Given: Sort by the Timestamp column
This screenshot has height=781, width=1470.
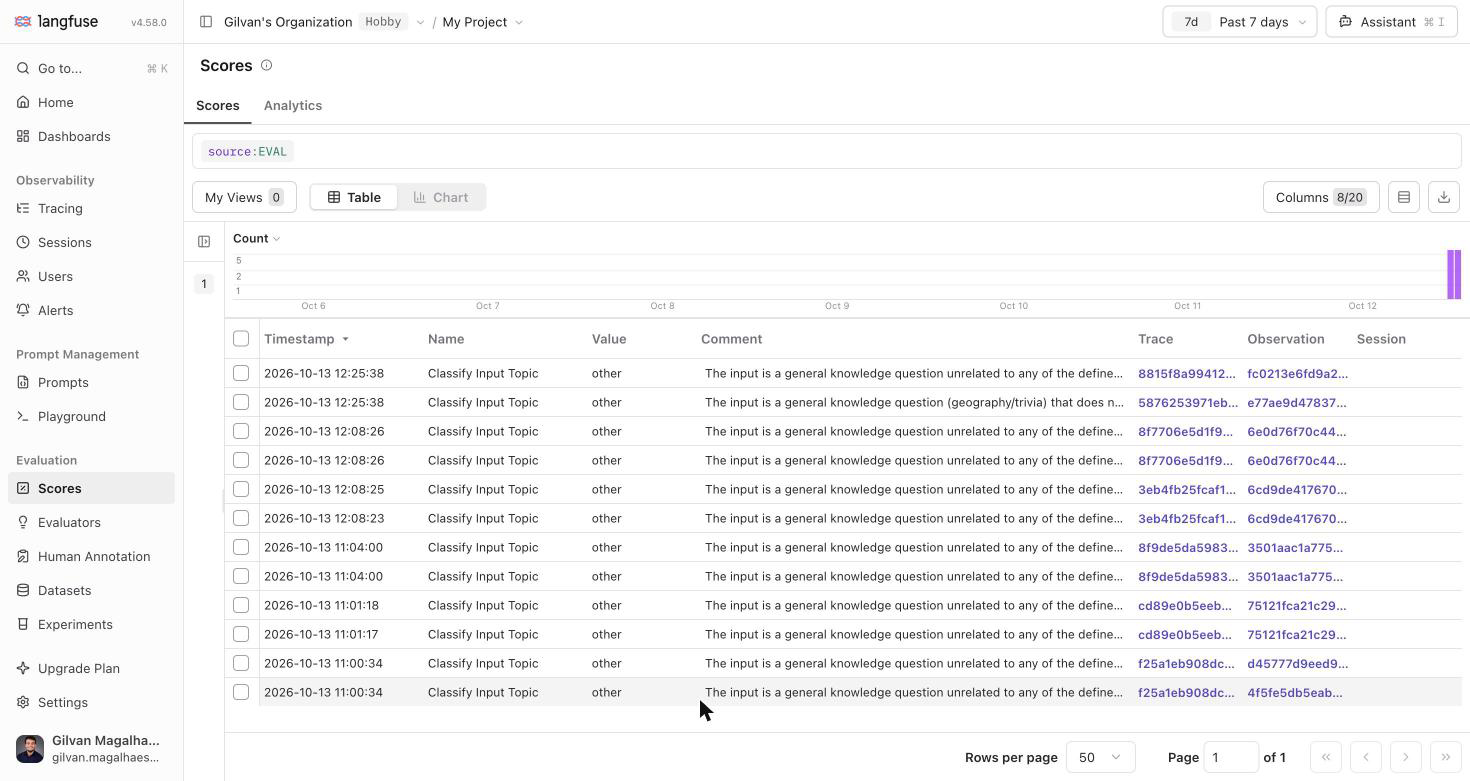Looking at the screenshot, I should (306, 339).
